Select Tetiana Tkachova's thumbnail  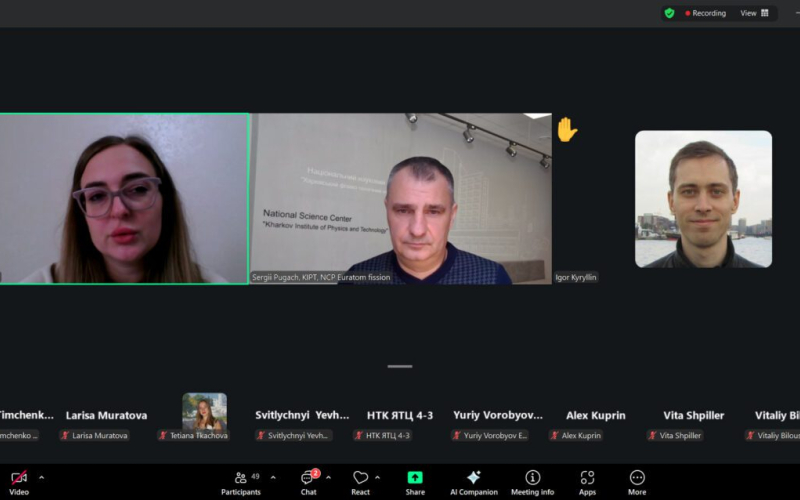click(204, 412)
